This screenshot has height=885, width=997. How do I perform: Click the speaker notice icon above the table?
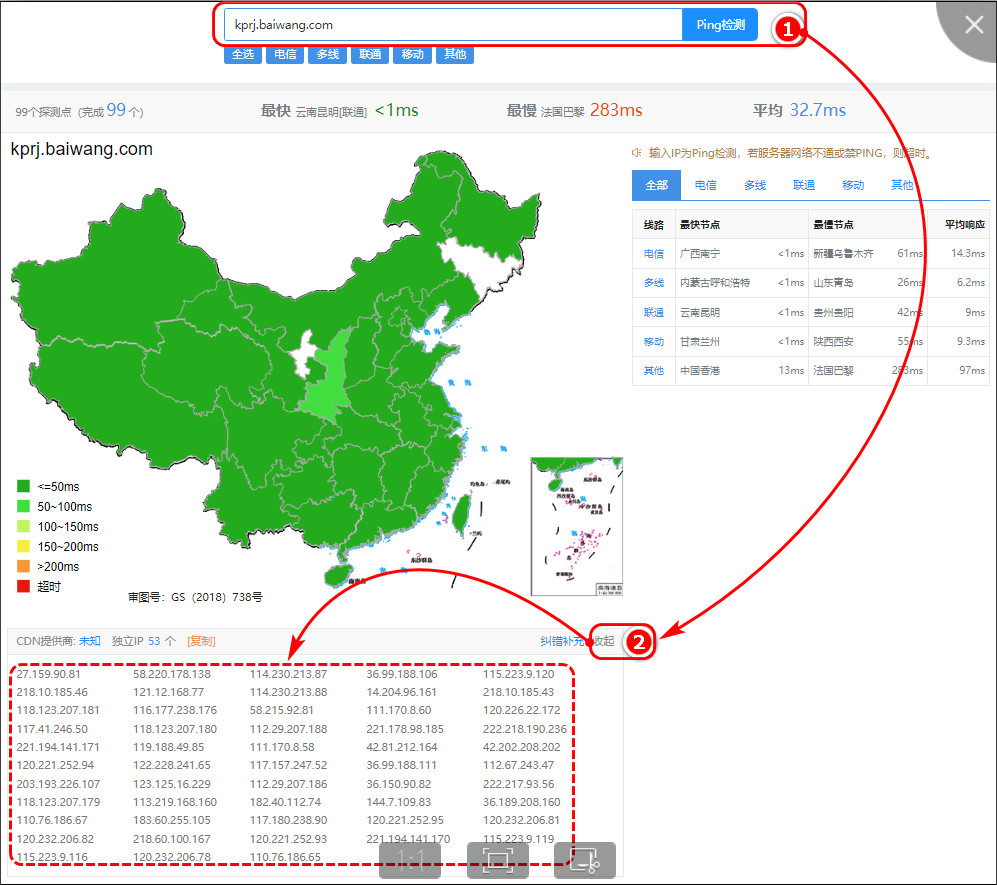coord(636,153)
